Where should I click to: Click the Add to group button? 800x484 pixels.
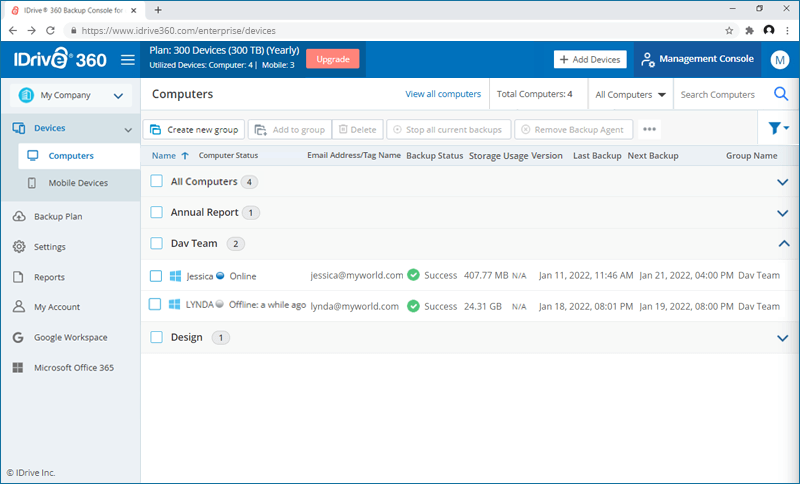[x=290, y=130]
